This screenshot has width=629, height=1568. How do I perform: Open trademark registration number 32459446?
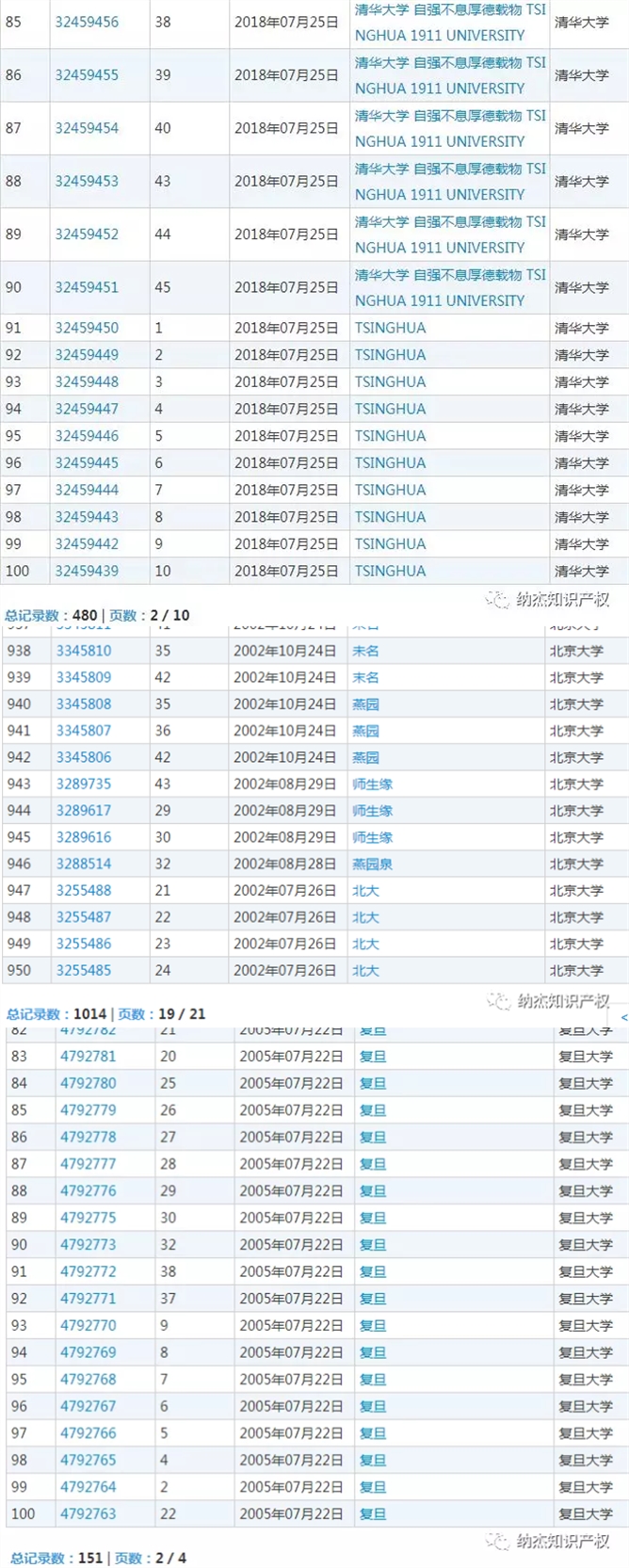pos(87,436)
